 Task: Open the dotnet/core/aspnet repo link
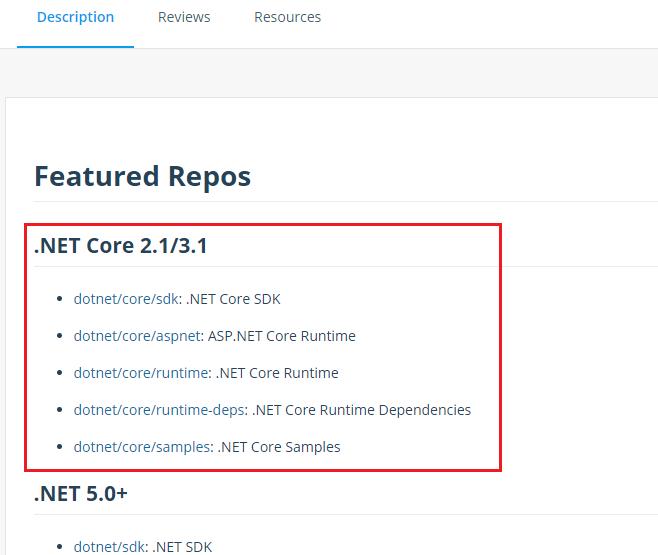[x=137, y=336]
